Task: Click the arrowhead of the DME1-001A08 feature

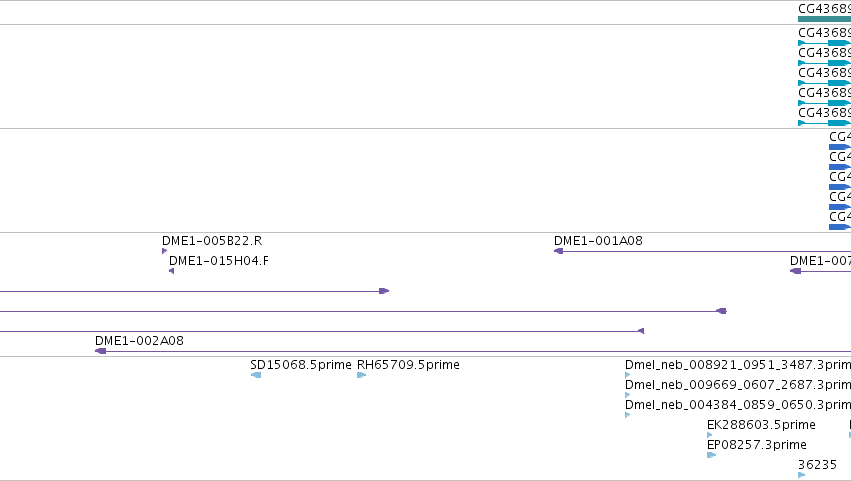Action: coord(558,251)
